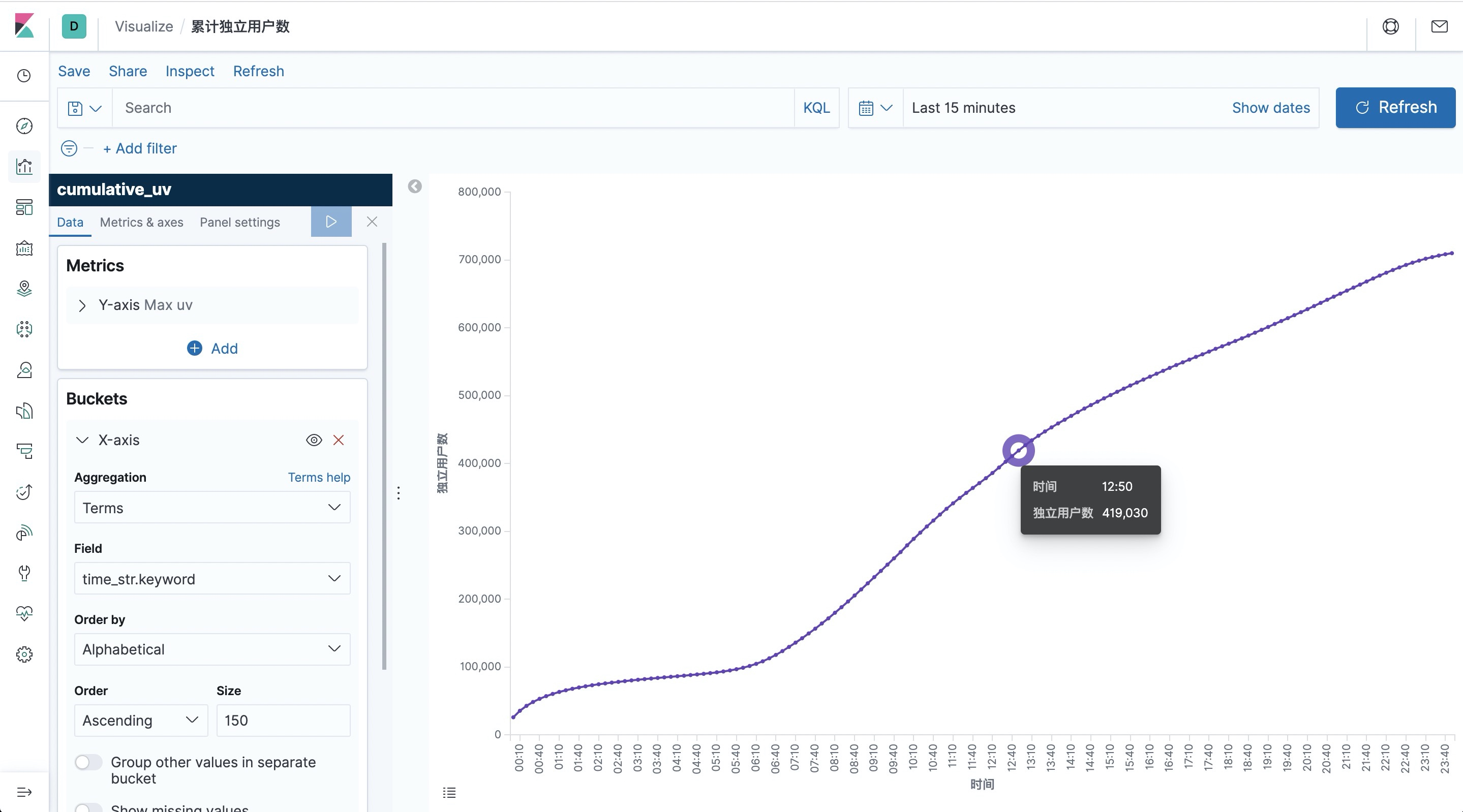Screen dimensions: 1463x812
Task: Open the Order by Alphabetical dropdown
Action: (x=212, y=649)
